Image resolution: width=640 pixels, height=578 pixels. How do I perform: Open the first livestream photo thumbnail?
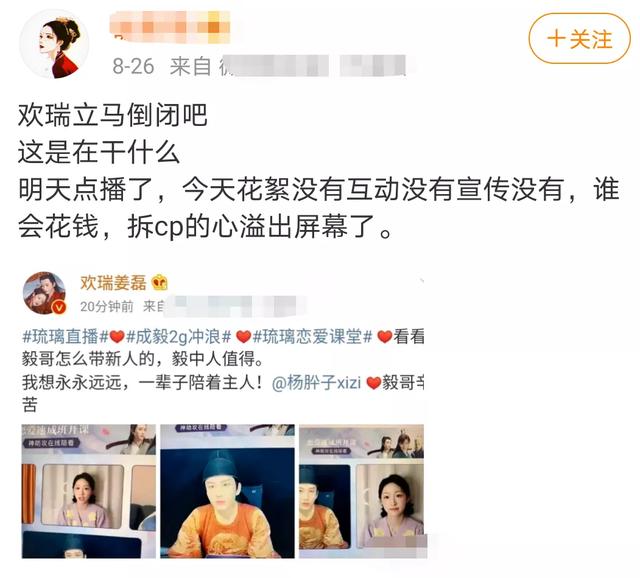pos(89,491)
